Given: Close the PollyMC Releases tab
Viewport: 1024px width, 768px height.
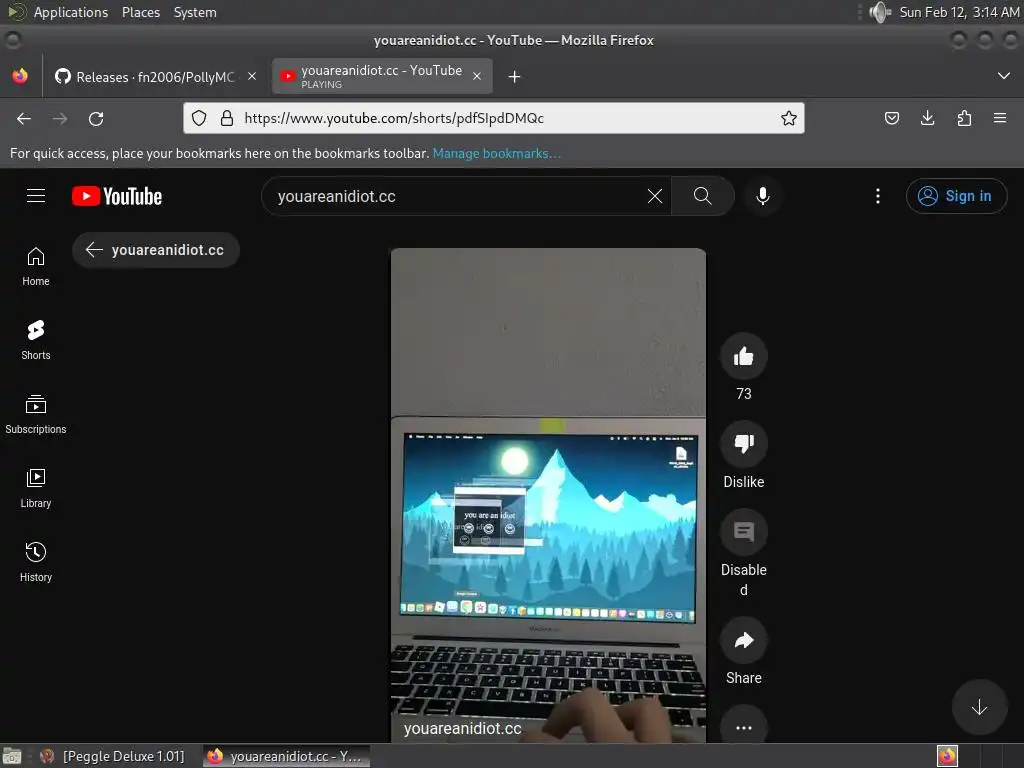Looking at the screenshot, I should point(252,76).
